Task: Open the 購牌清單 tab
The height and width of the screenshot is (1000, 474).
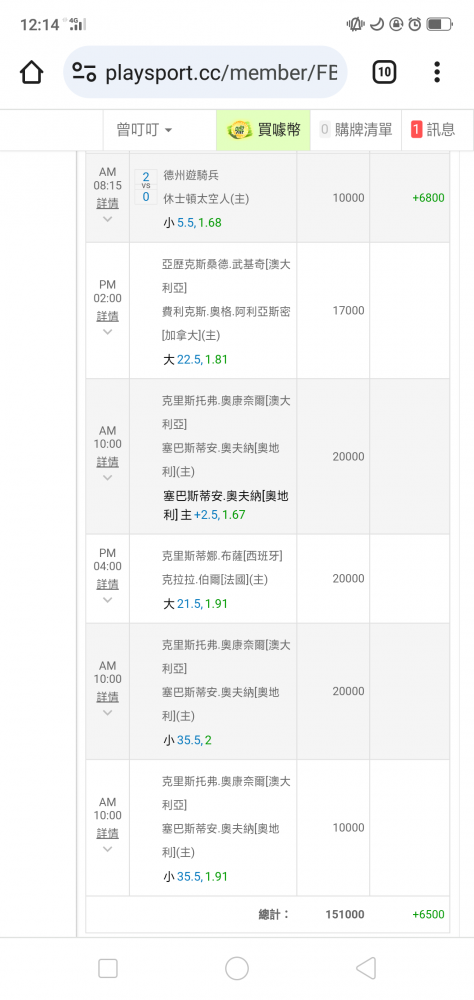Action: point(356,130)
